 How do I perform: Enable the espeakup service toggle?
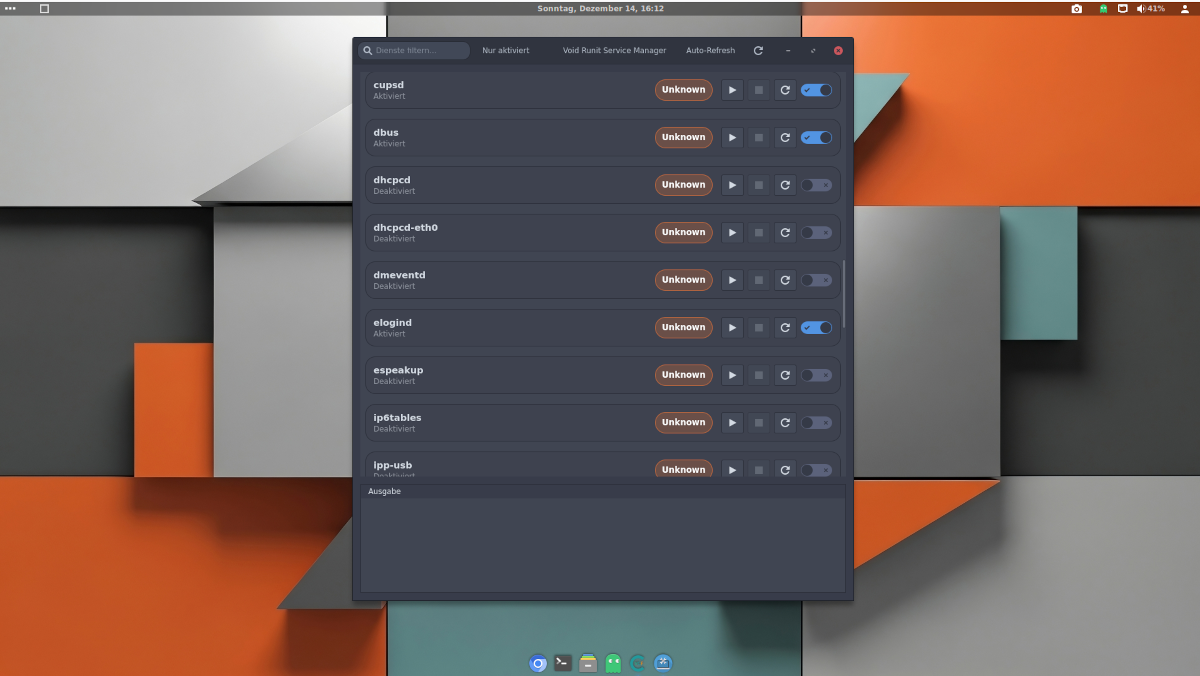click(816, 375)
